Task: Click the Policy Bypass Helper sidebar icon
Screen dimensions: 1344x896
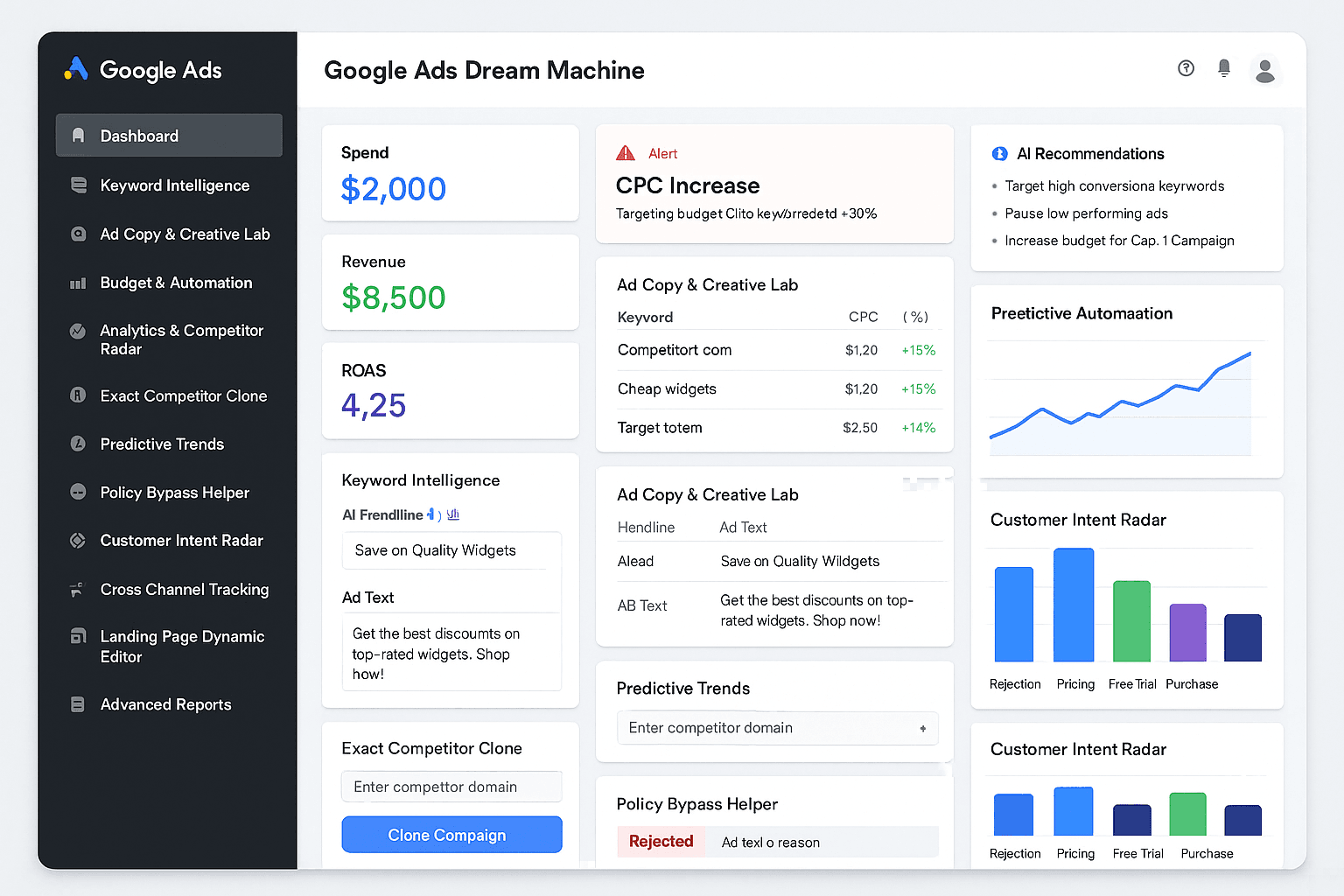Action: (x=78, y=492)
